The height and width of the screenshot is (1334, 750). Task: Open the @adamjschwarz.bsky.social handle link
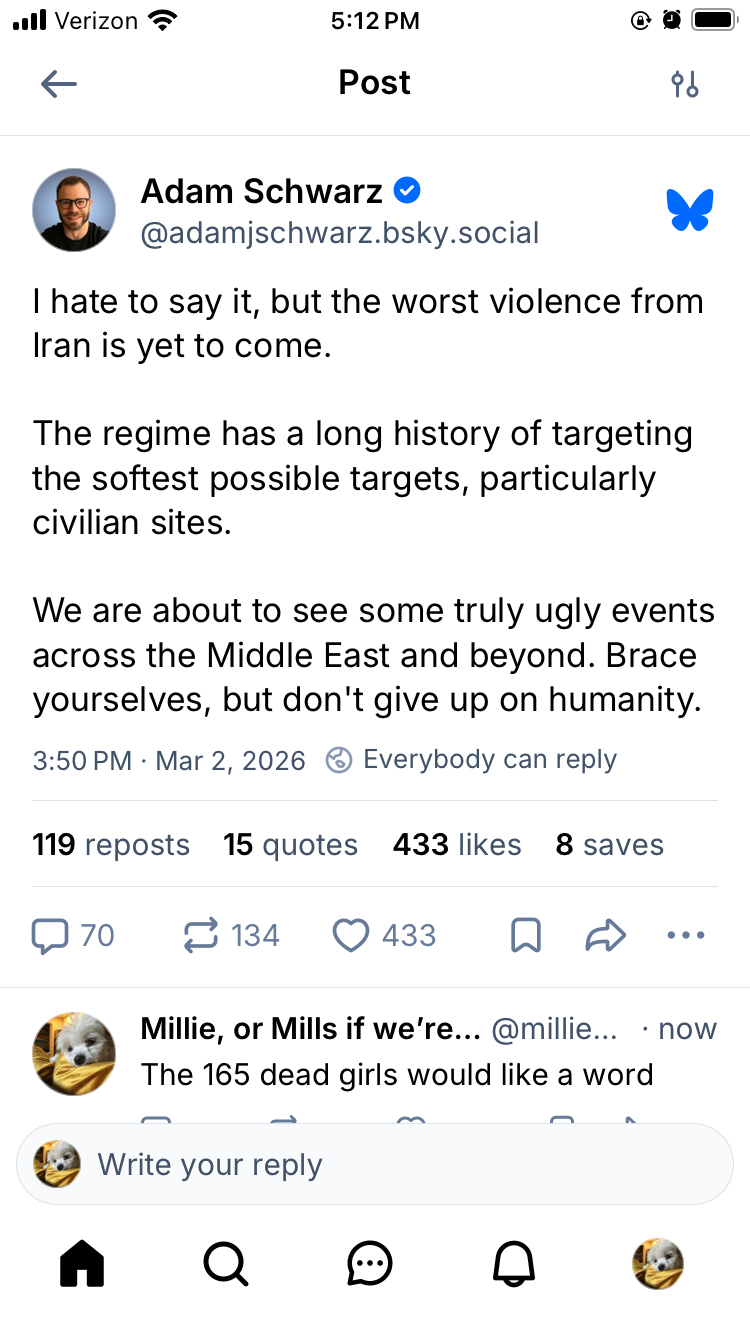click(x=340, y=234)
